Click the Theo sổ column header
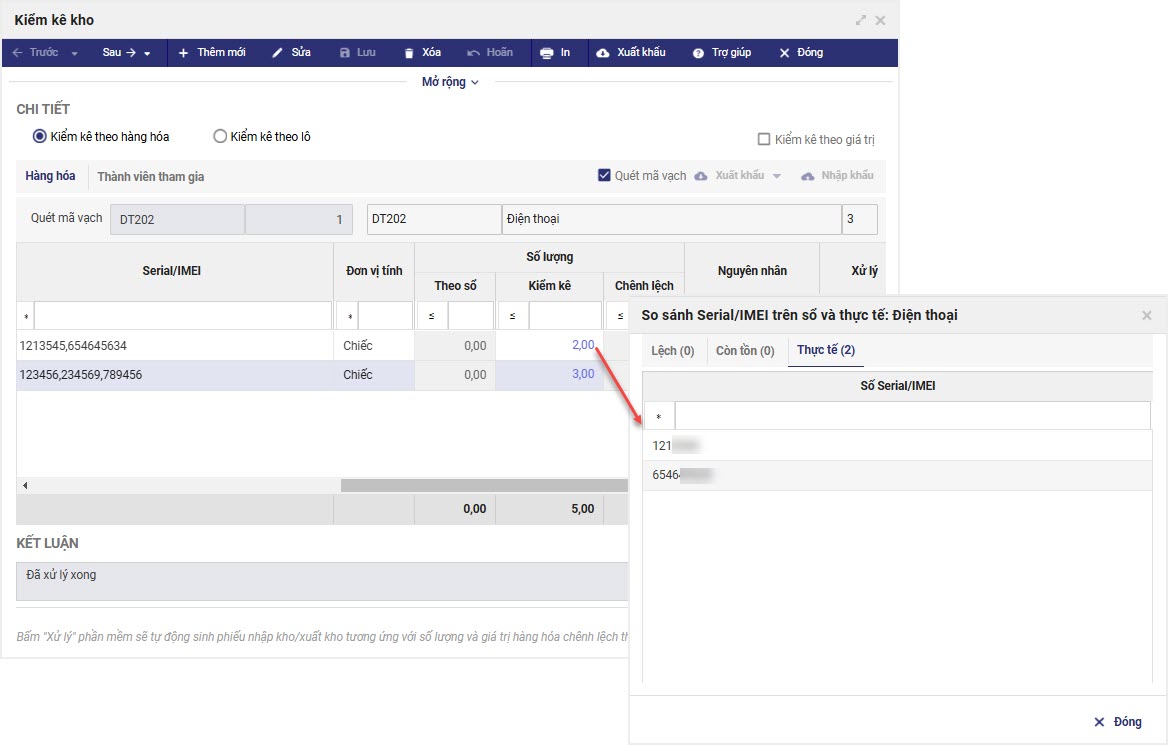This screenshot has height=745, width=1168. 455,285
